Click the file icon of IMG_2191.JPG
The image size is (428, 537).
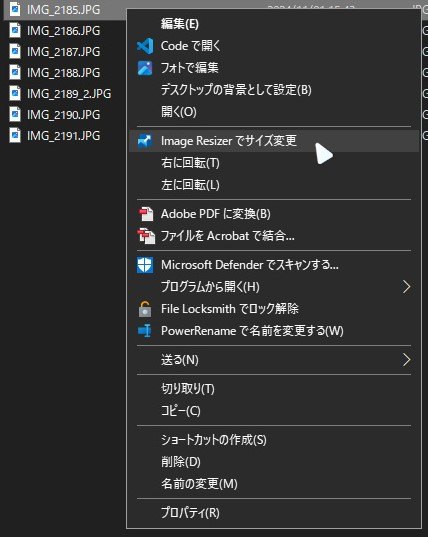coord(15,135)
